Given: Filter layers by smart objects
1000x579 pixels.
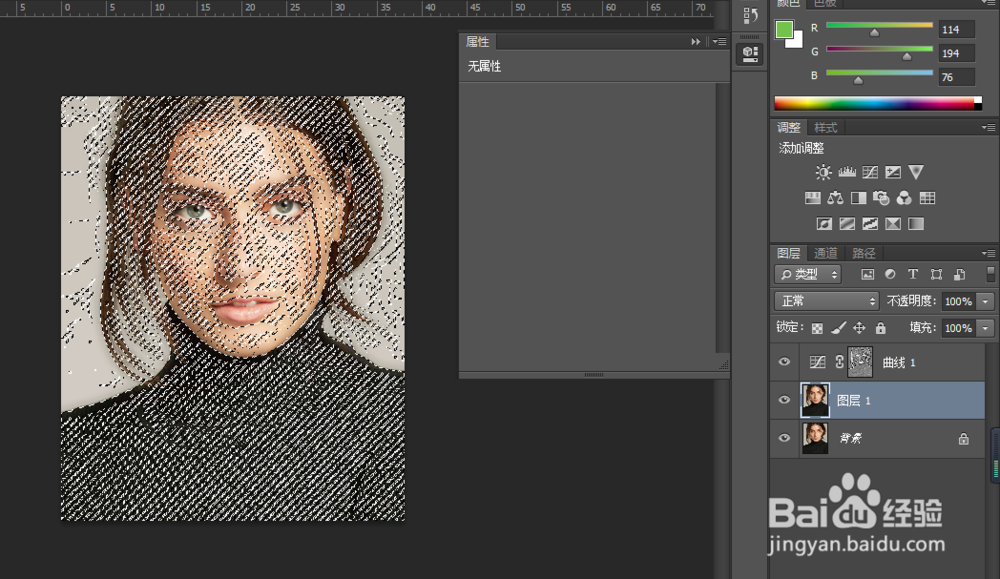Looking at the screenshot, I should [959, 275].
